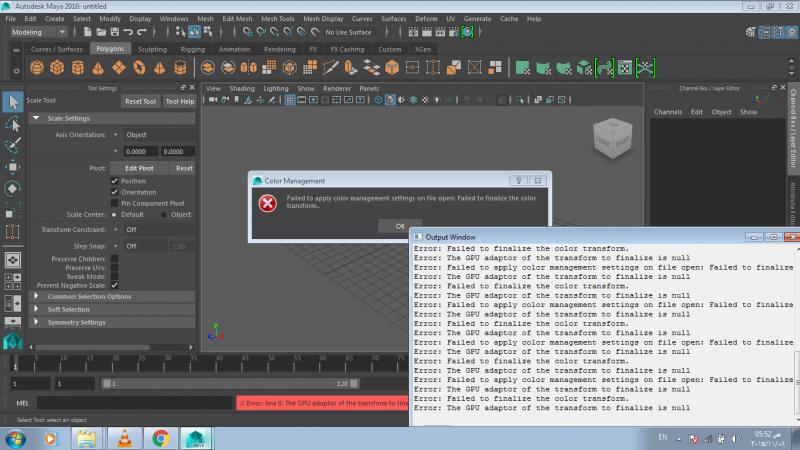
Task: Click the Edit Pivot button
Action: pos(139,168)
